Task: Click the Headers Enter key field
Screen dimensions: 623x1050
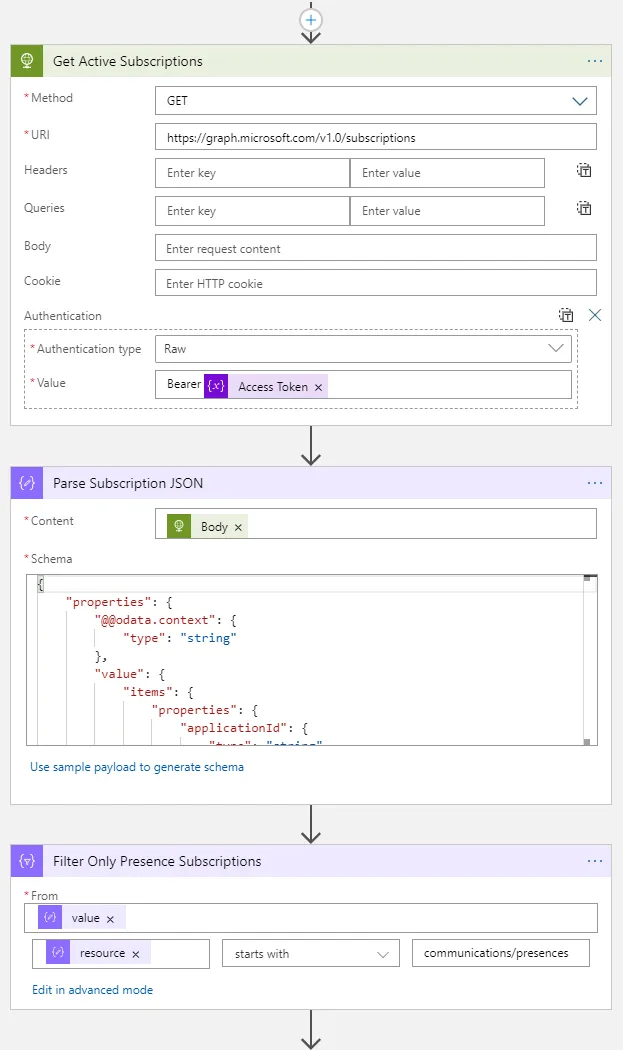Action: (x=253, y=173)
